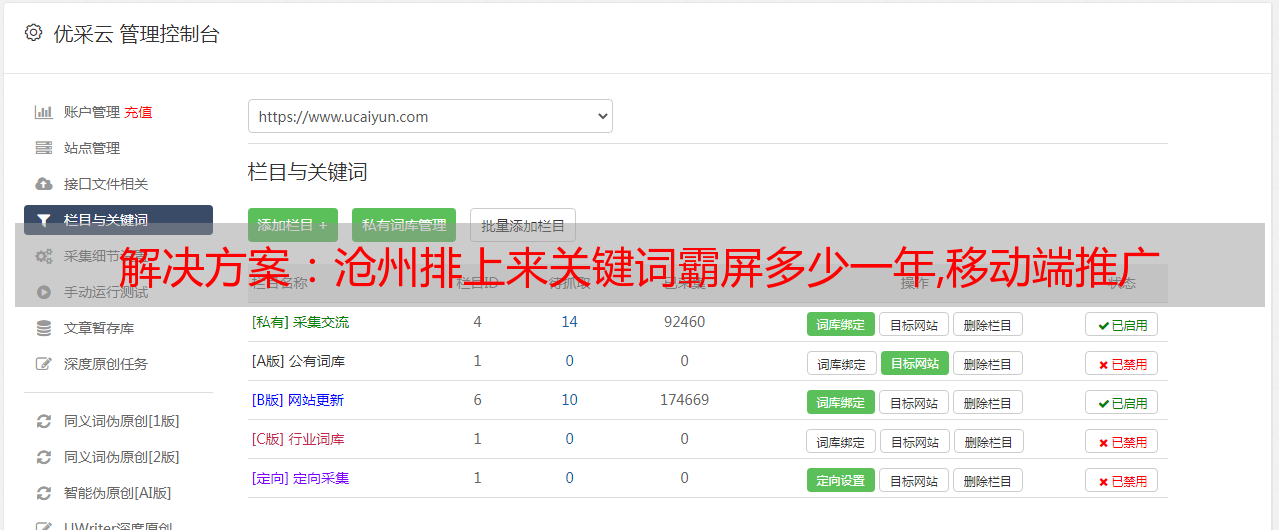Screen dimensions: 1279x530
Task: Click 删除栏目 for 网站更新 row
Action: (988, 402)
